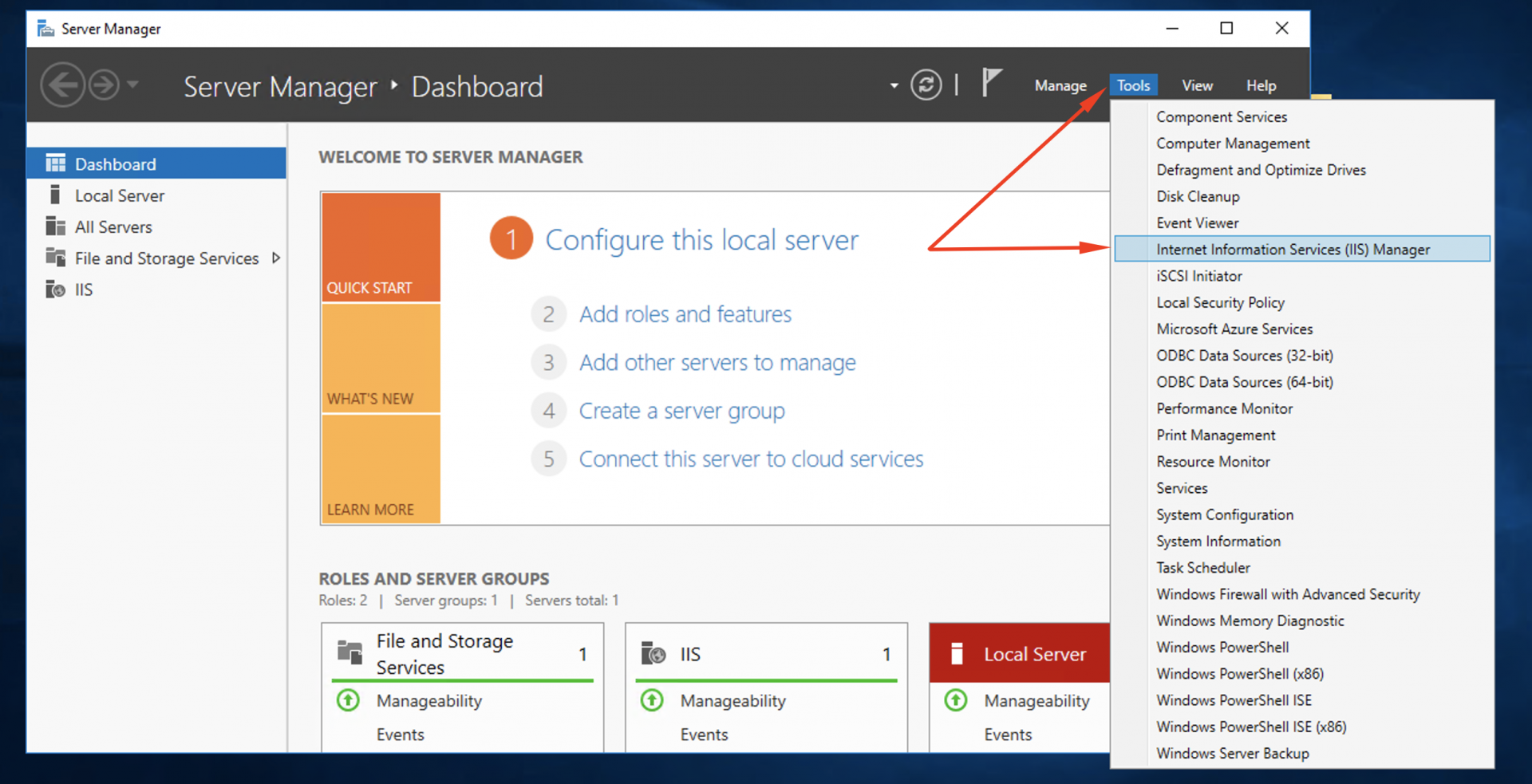Choose Performance Monitor from Tools menu
This screenshot has height=784, width=1532.
1302,408
